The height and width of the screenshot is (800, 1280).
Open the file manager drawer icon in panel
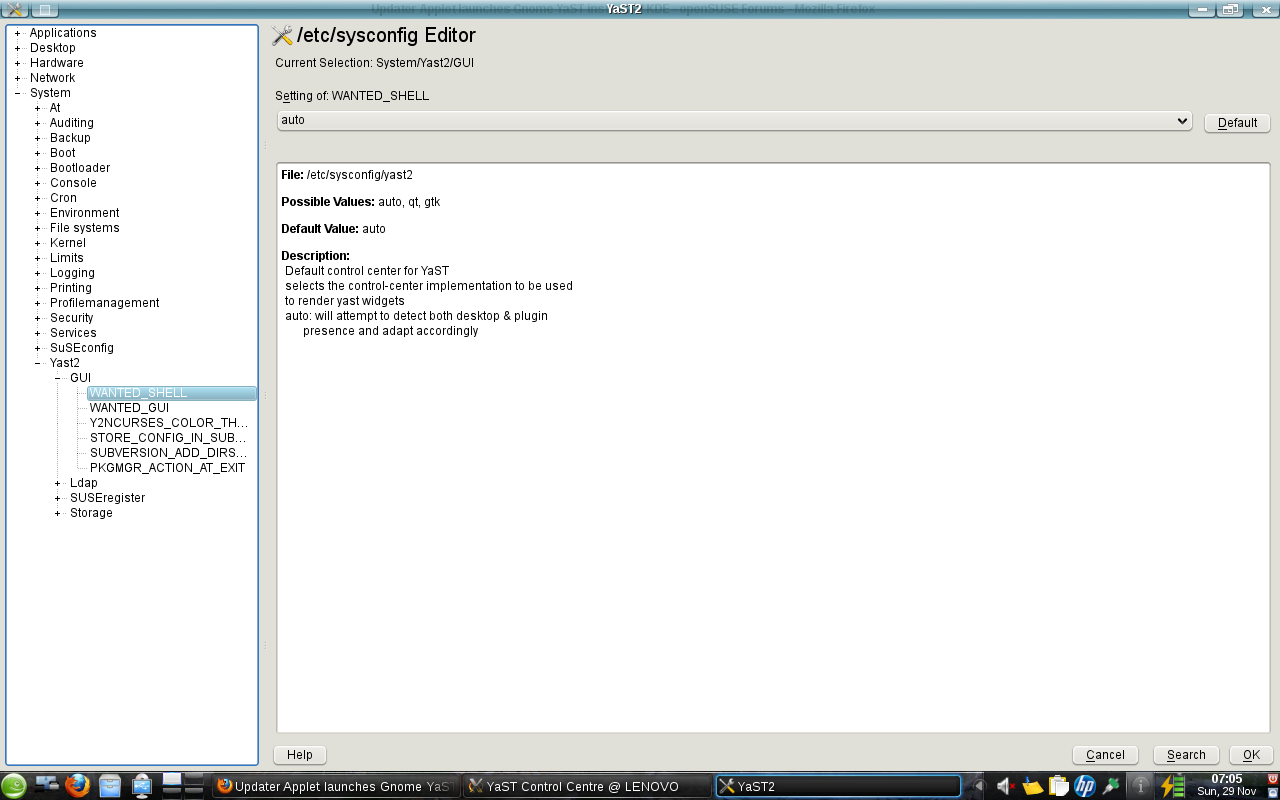point(110,786)
